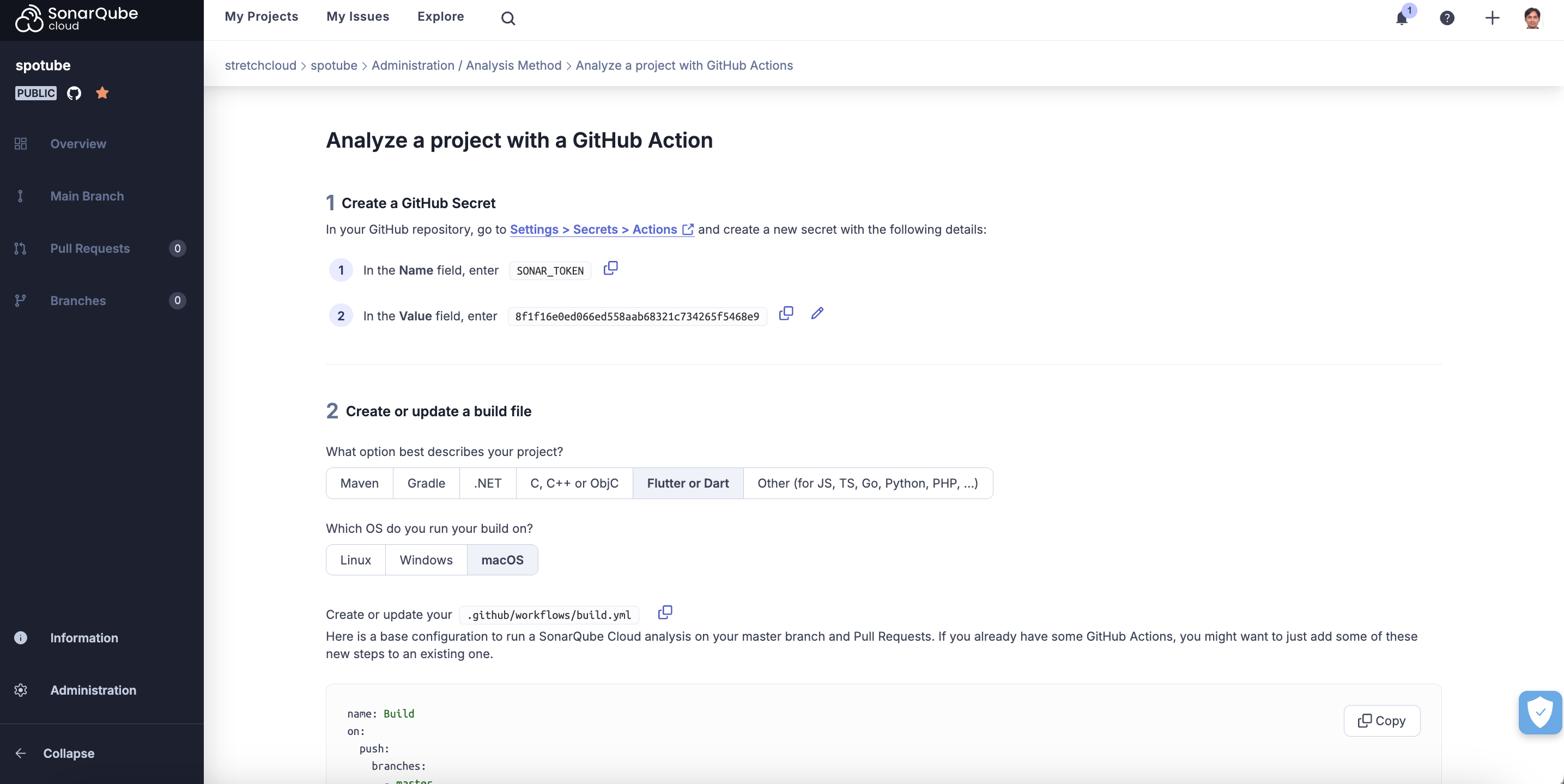The width and height of the screenshot is (1564, 784).
Task: Open the help question mark icon
Action: [1447, 18]
